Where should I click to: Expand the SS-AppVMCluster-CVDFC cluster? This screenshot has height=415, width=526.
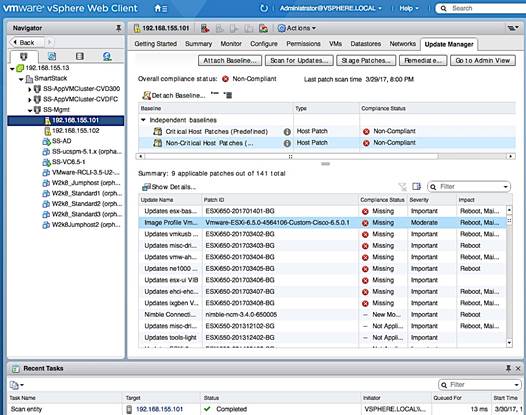[x=30, y=100]
